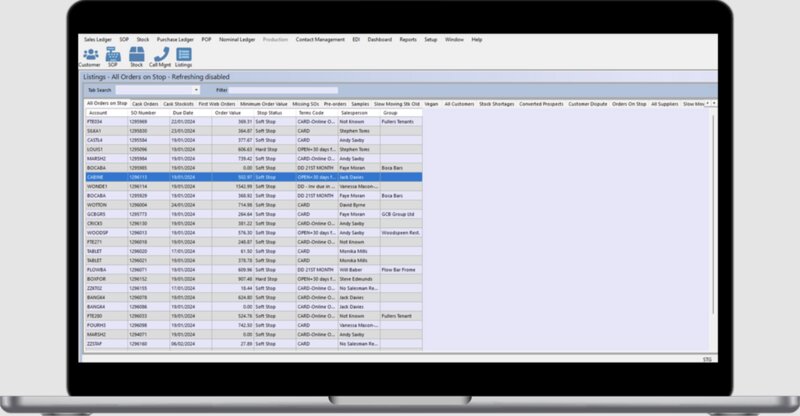Image resolution: width=800 pixels, height=416 pixels.
Task: Switch to the All Suppliers tab
Action: tap(665, 104)
